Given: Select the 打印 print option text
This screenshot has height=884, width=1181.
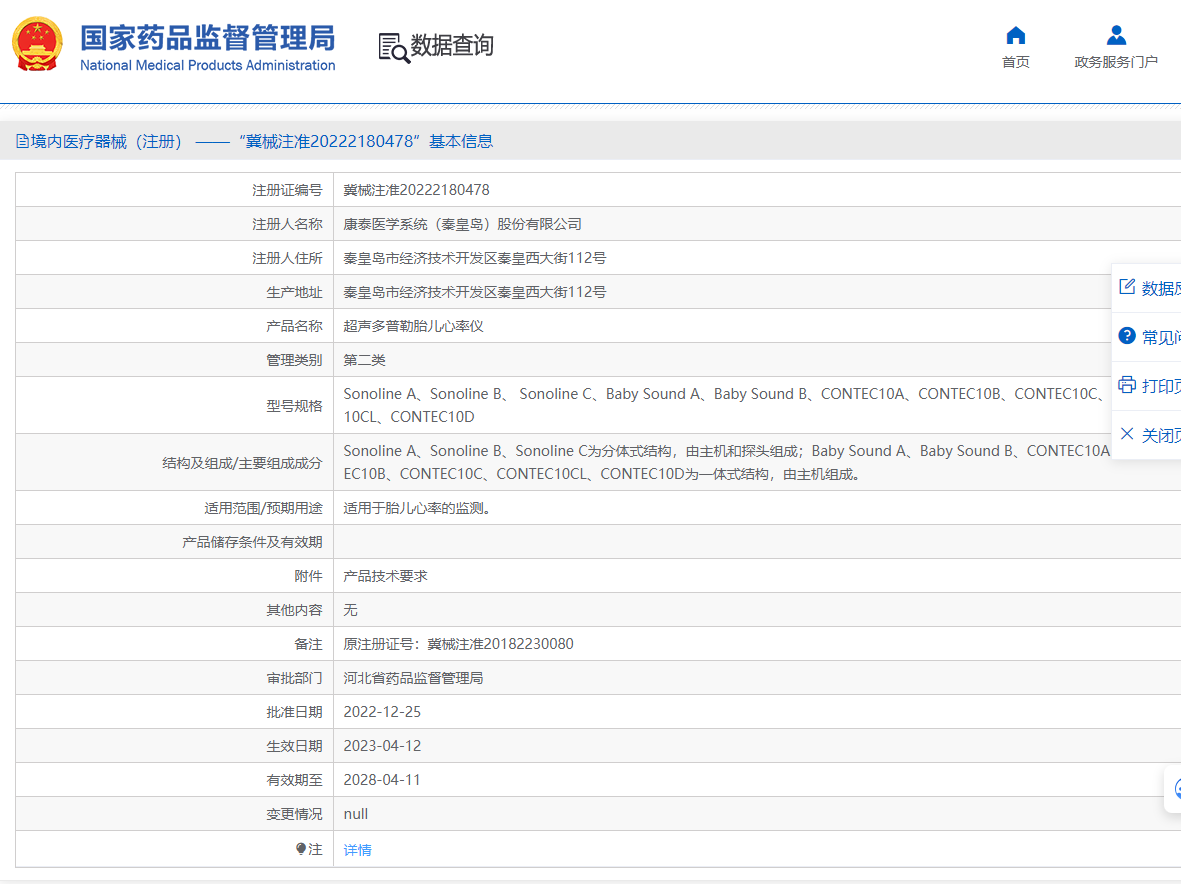Looking at the screenshot, I should pos(1161,386).
